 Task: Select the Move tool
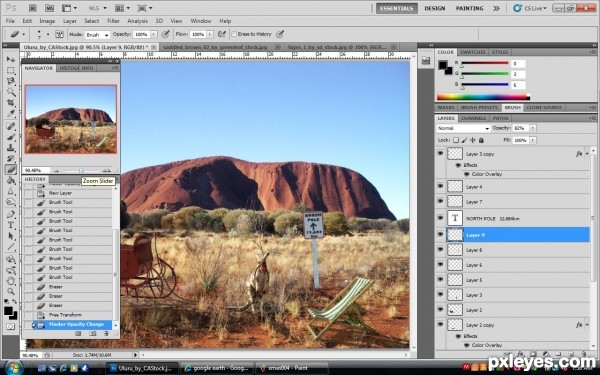10,59
